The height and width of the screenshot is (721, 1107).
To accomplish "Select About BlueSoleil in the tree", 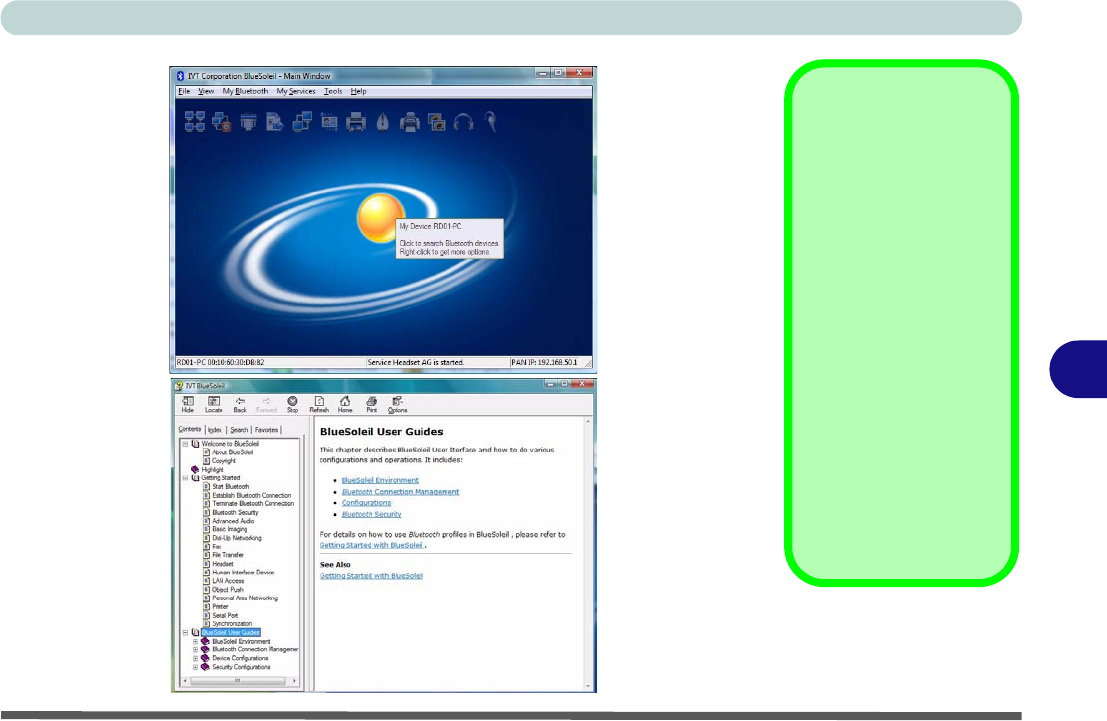I will tap(233, 452).
